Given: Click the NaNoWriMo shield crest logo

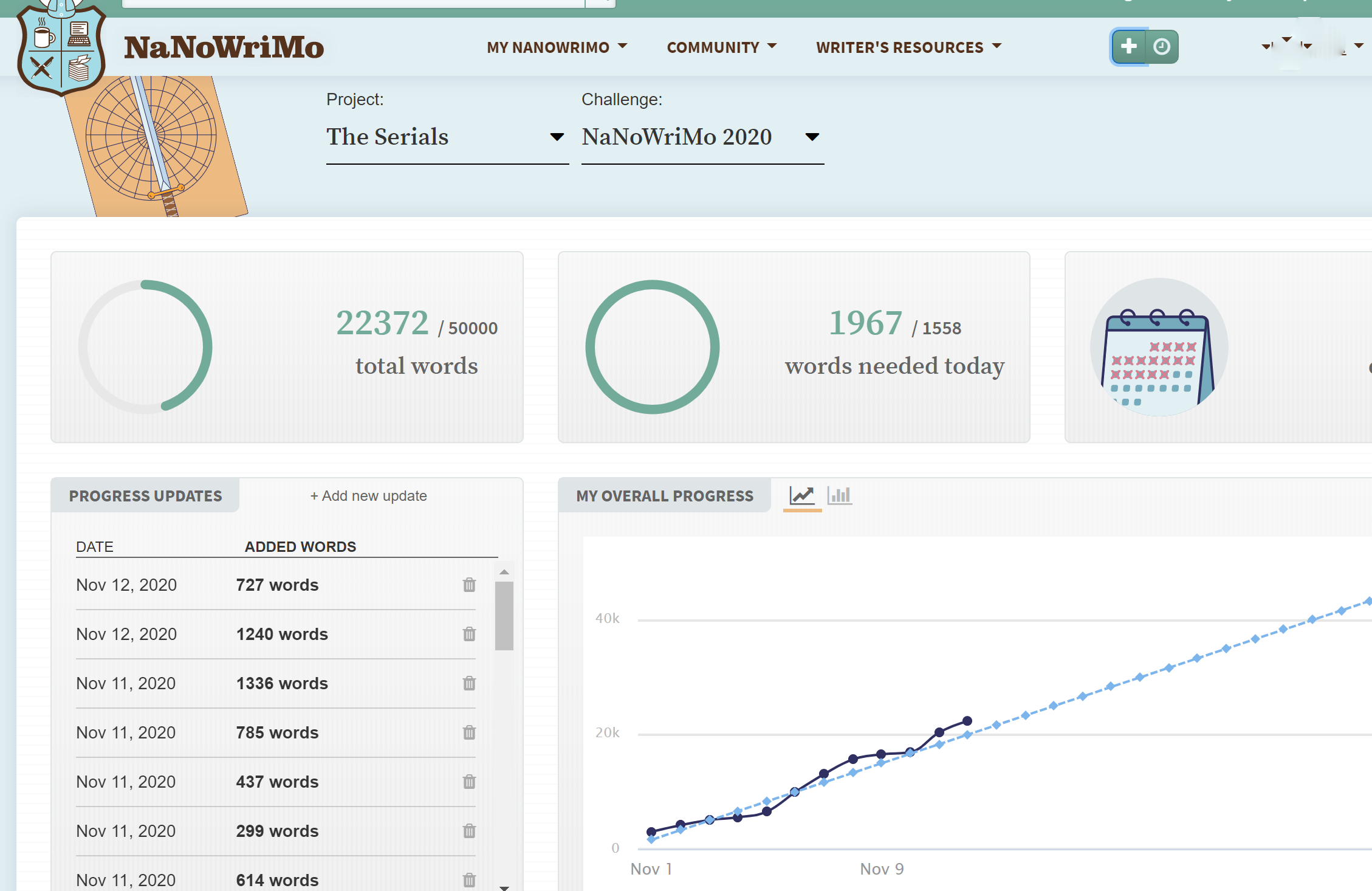Looking at the screenshot, I should tap(61, 47).
